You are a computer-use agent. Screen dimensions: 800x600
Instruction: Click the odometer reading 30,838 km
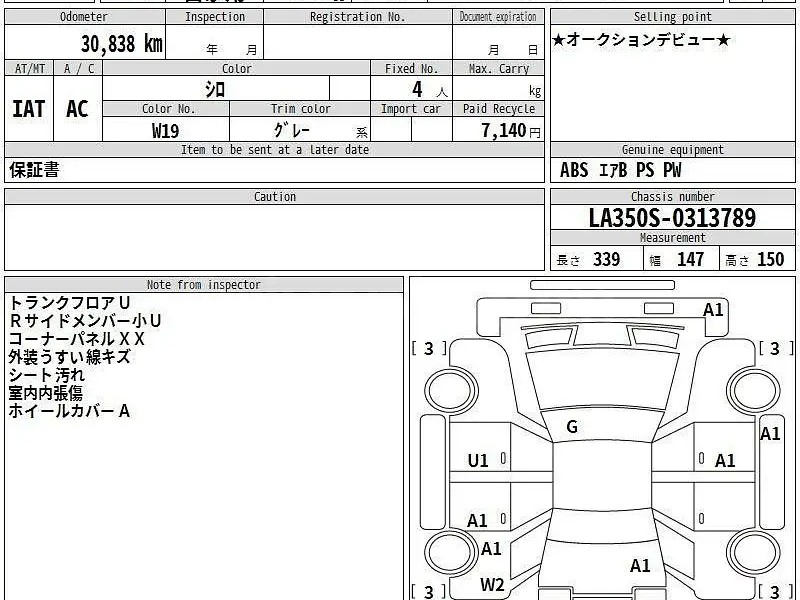121,43
